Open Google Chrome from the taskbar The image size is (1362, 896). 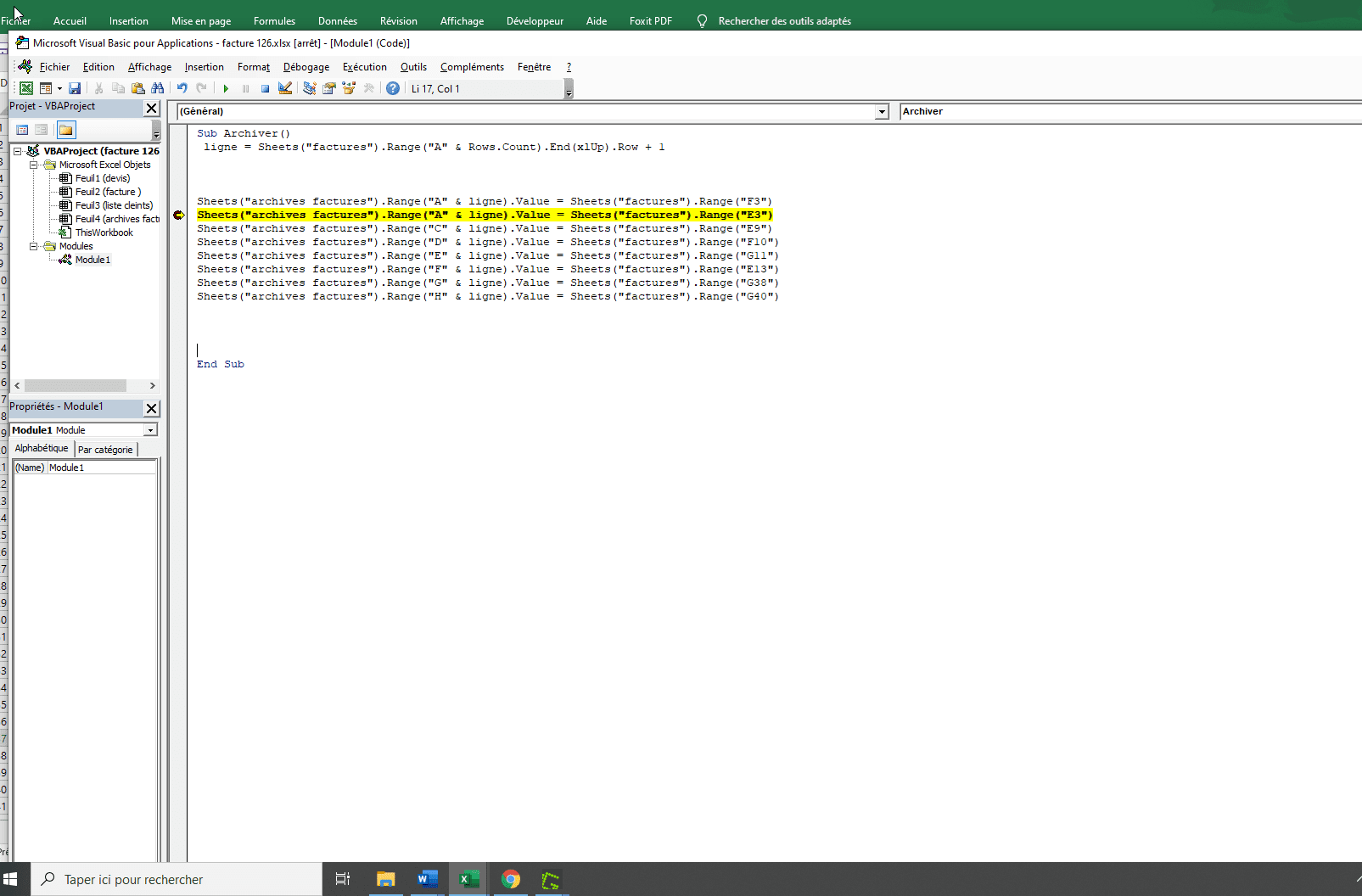tap(511, 879)
